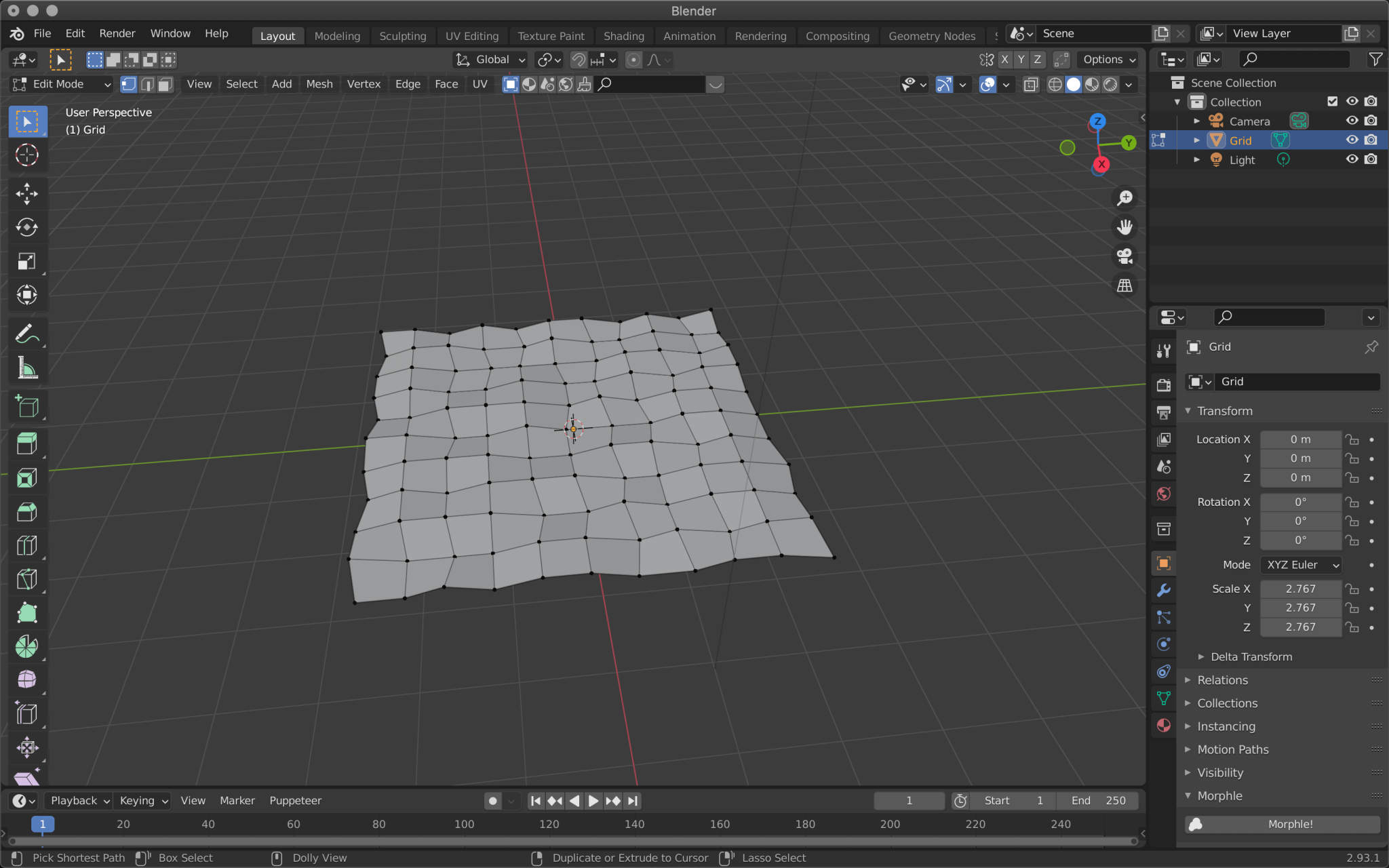The height and width of the screenshot is (868, 1389).
Task: Expand the Grid item in the outliner
Action: 1198,140
